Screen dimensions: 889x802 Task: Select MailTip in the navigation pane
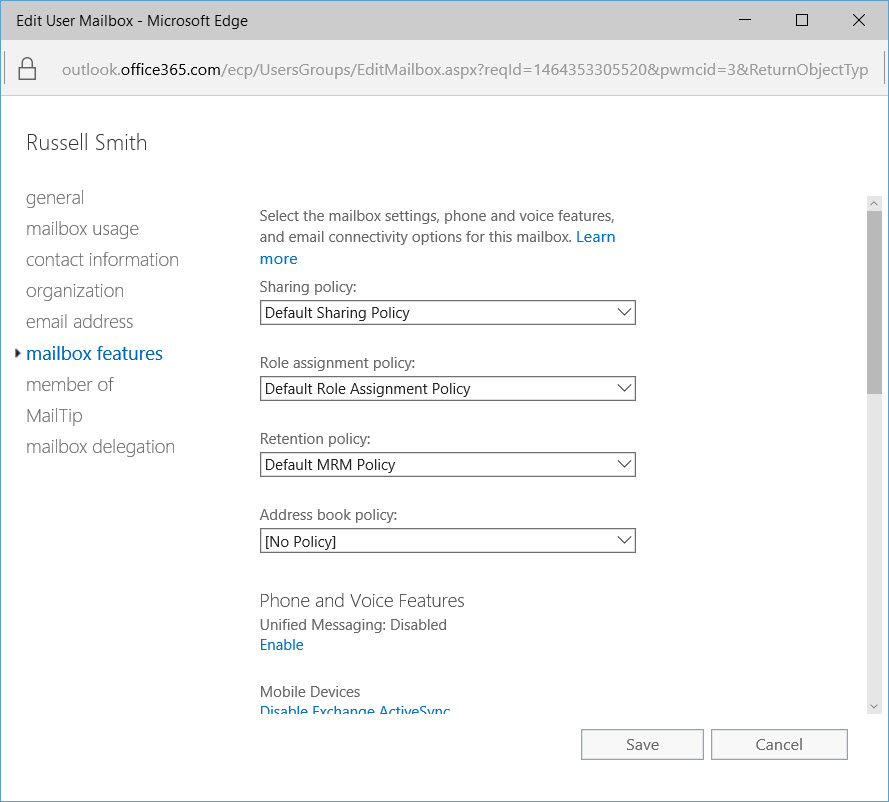54,415
